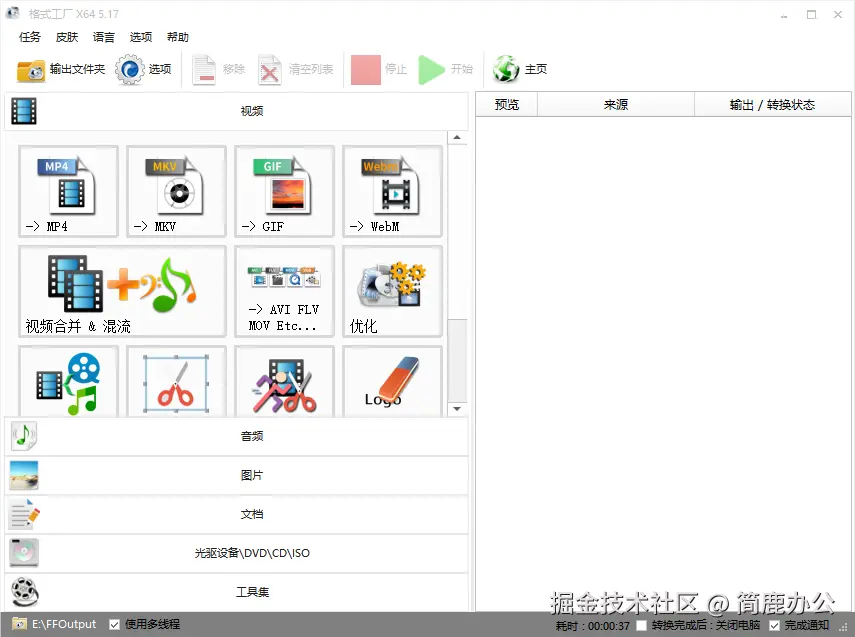Open the MKV converter
The height and width of the screenshot is (637, 855).
(175, 191)
